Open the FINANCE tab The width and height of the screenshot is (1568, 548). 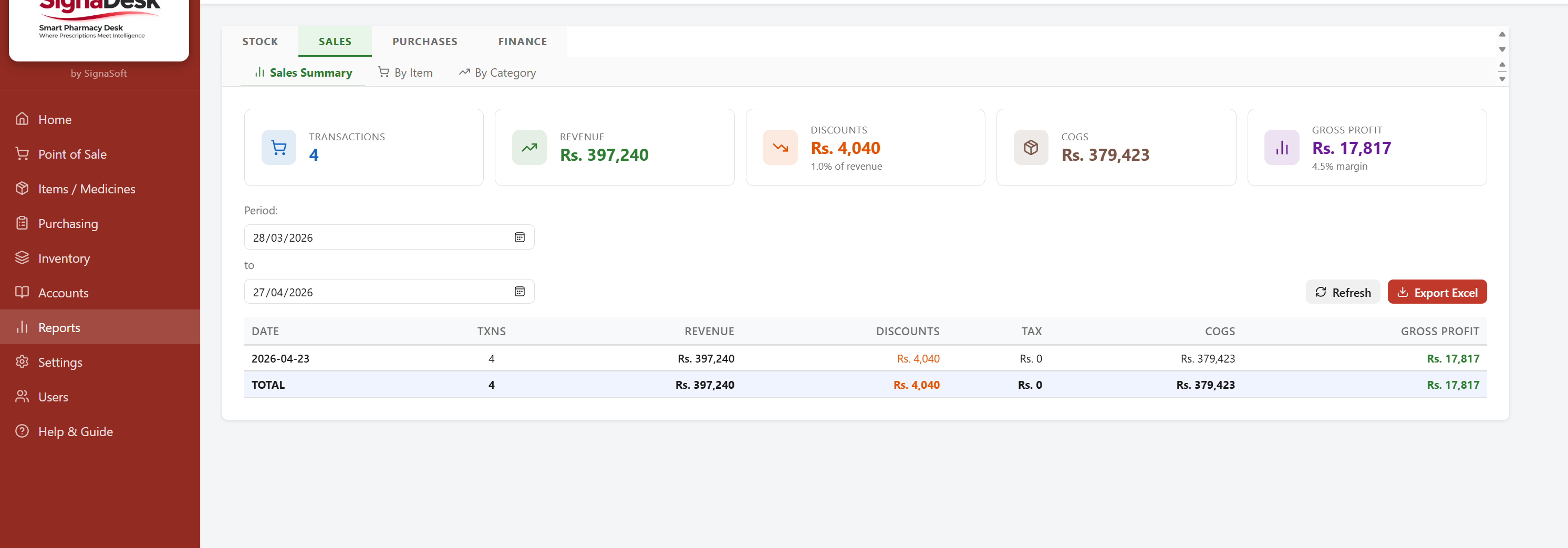click(x=522, y=42)
